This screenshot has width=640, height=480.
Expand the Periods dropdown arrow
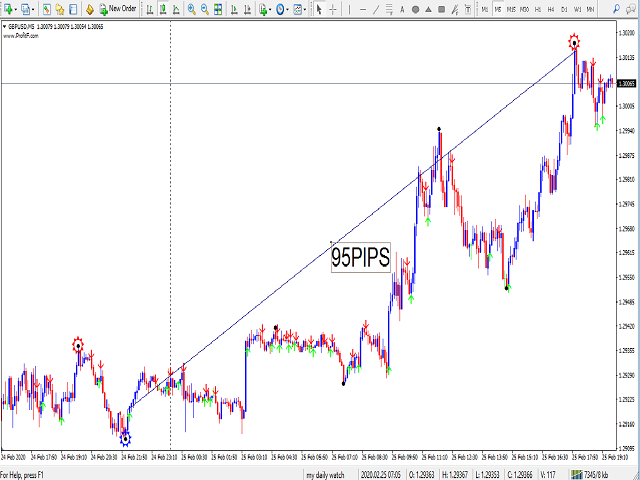(x=287, y=9)
